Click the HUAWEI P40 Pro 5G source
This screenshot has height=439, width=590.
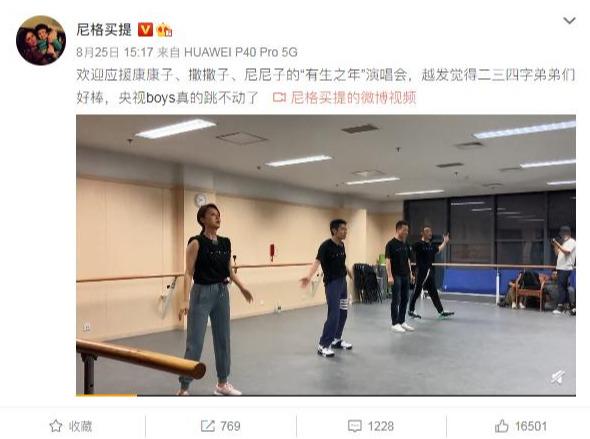pyautogui.click(x=240, y=52)
